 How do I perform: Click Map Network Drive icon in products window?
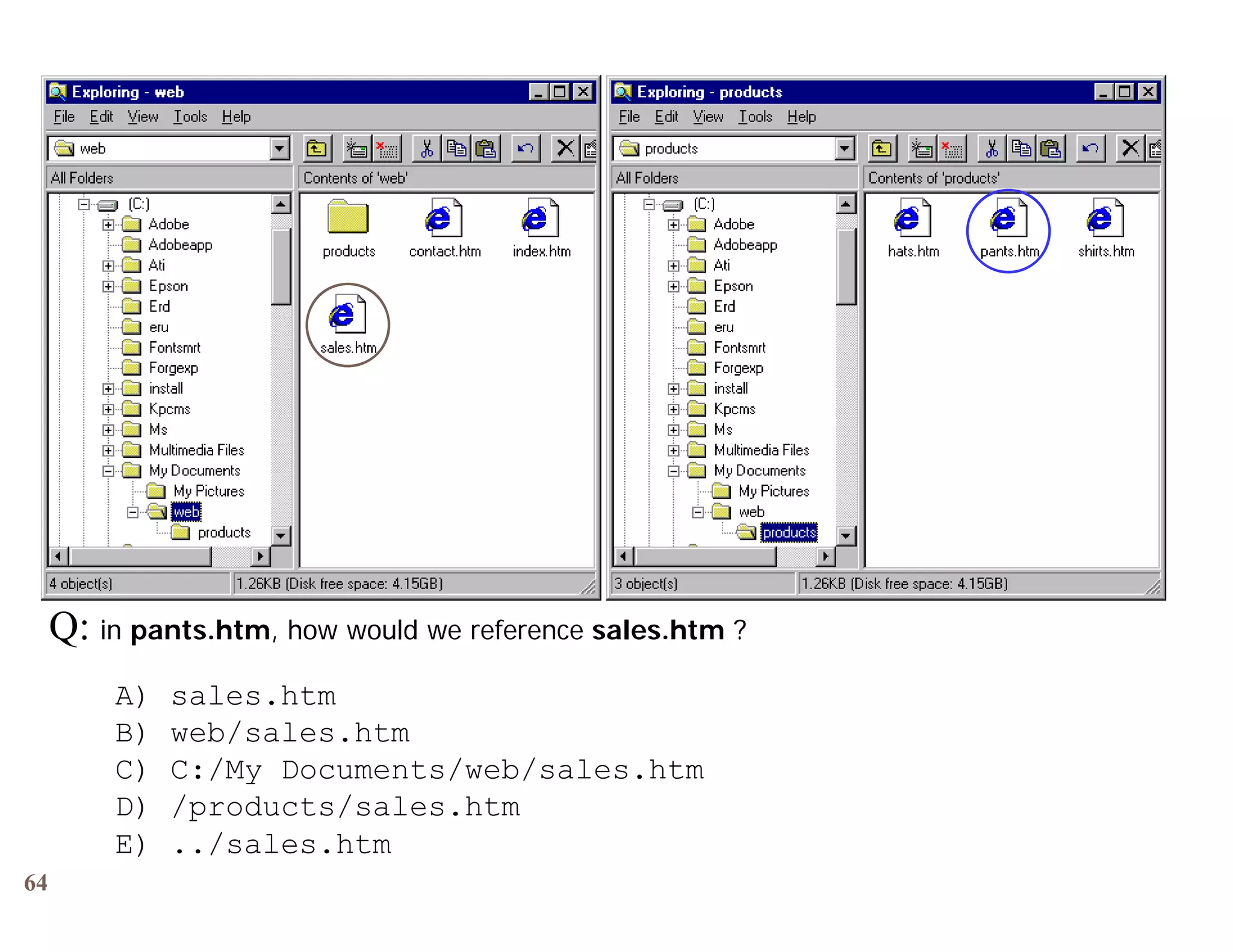[922, 148]
